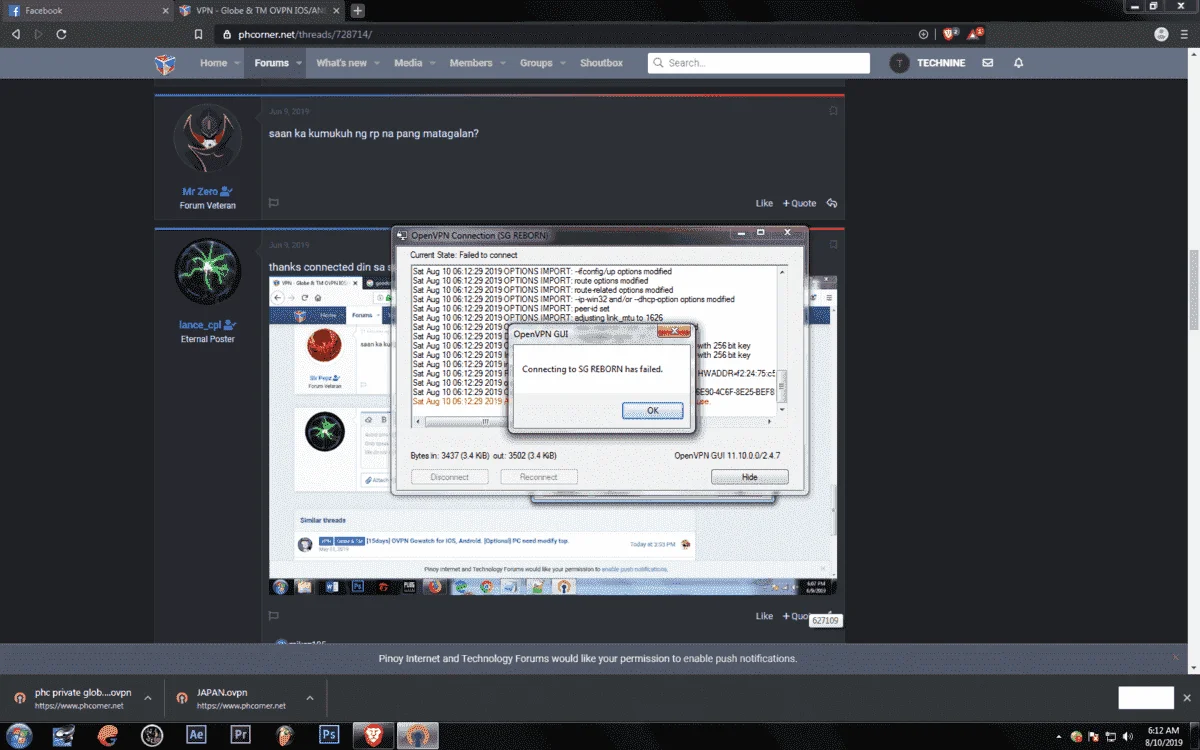
Task: Expand the dropdown arrow next to Members
Action: coord(502,63)
